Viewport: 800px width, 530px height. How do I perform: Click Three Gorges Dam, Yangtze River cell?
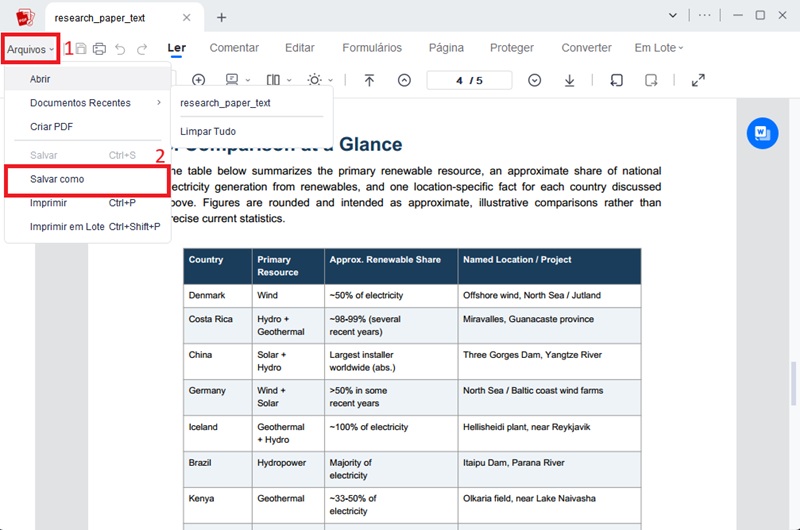[549, 361]
